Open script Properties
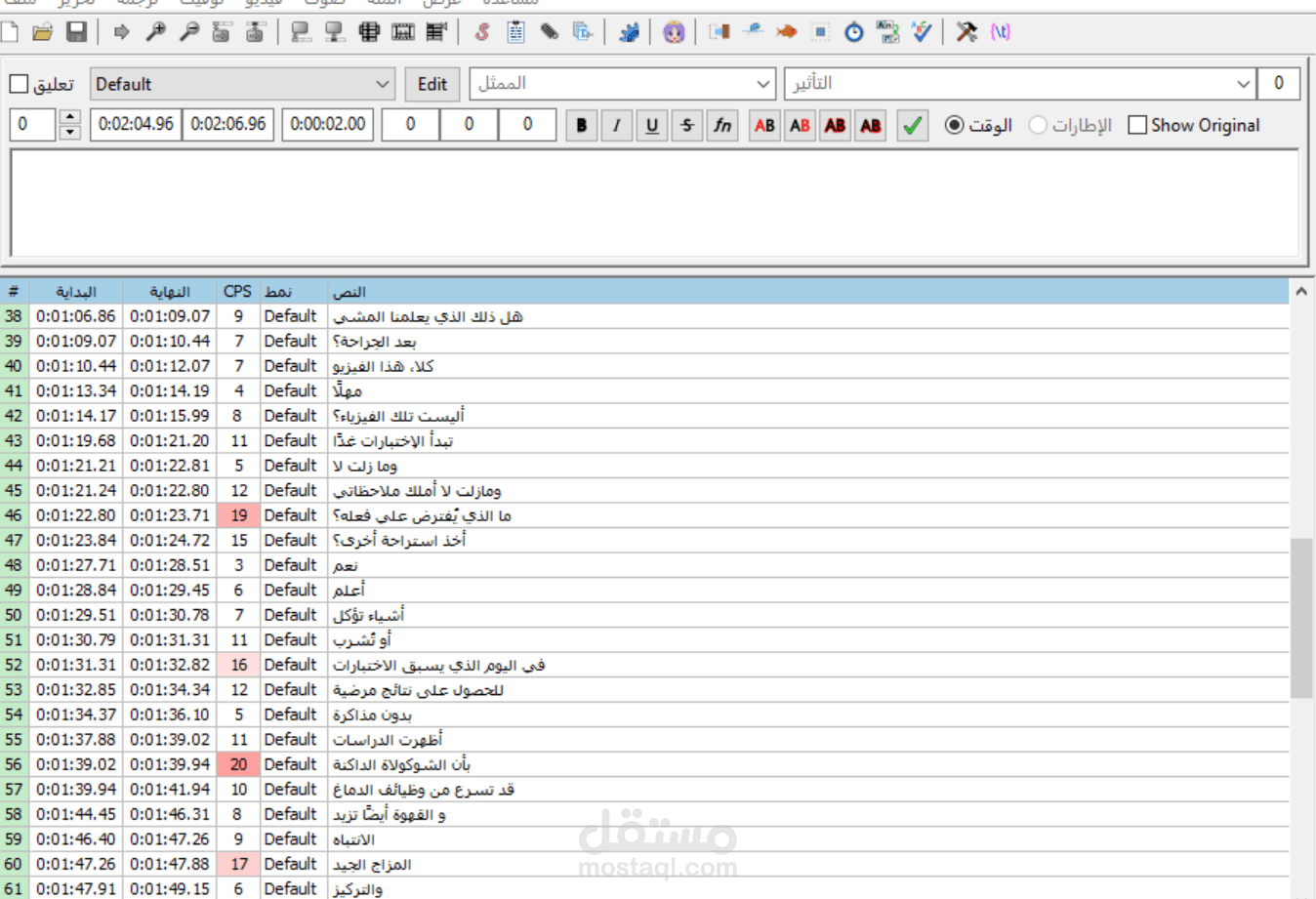This screenshot has width=1316, height=899. tap(515, 32)
